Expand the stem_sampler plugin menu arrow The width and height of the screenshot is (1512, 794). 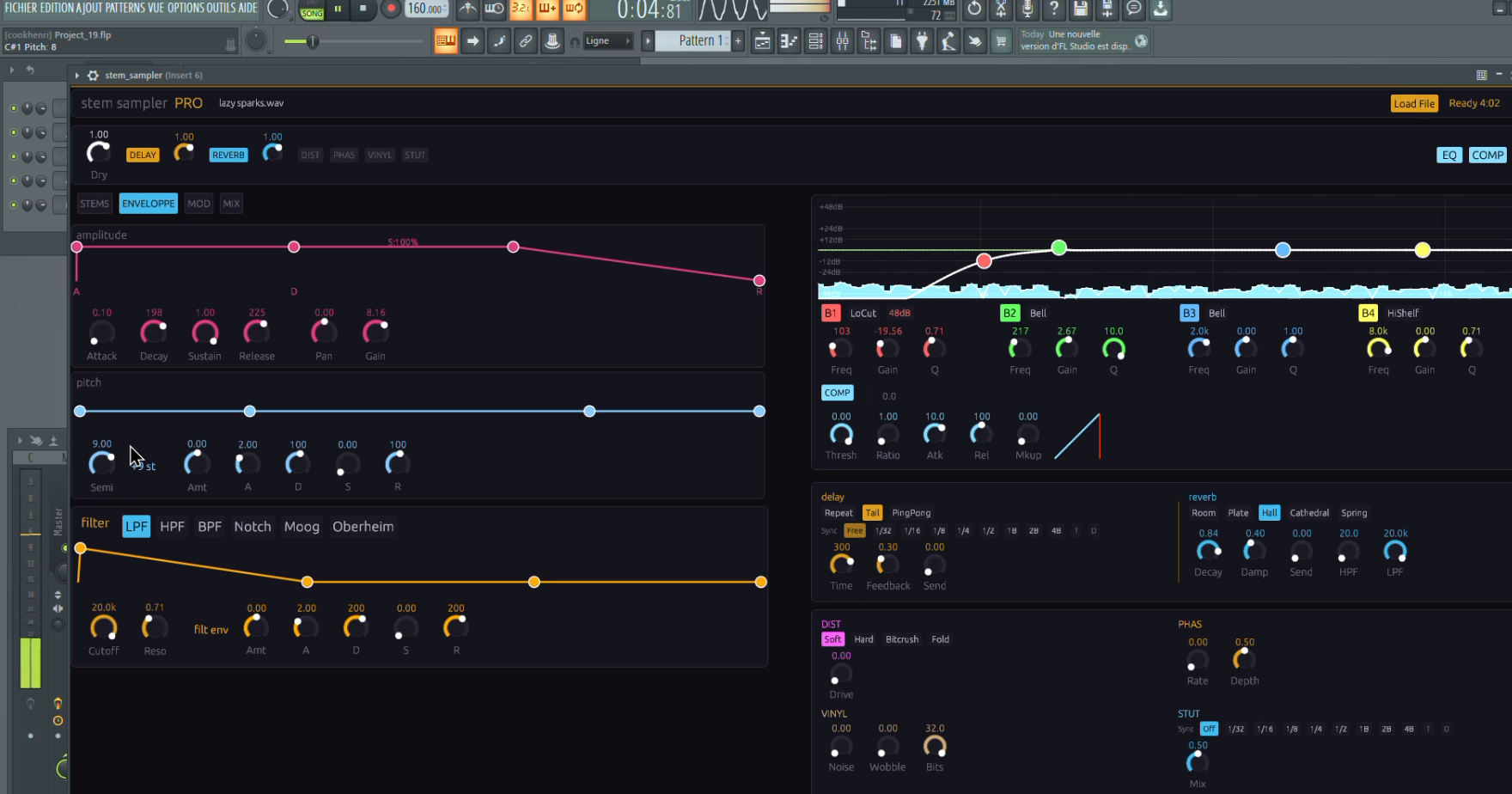(x=76, y=76)
